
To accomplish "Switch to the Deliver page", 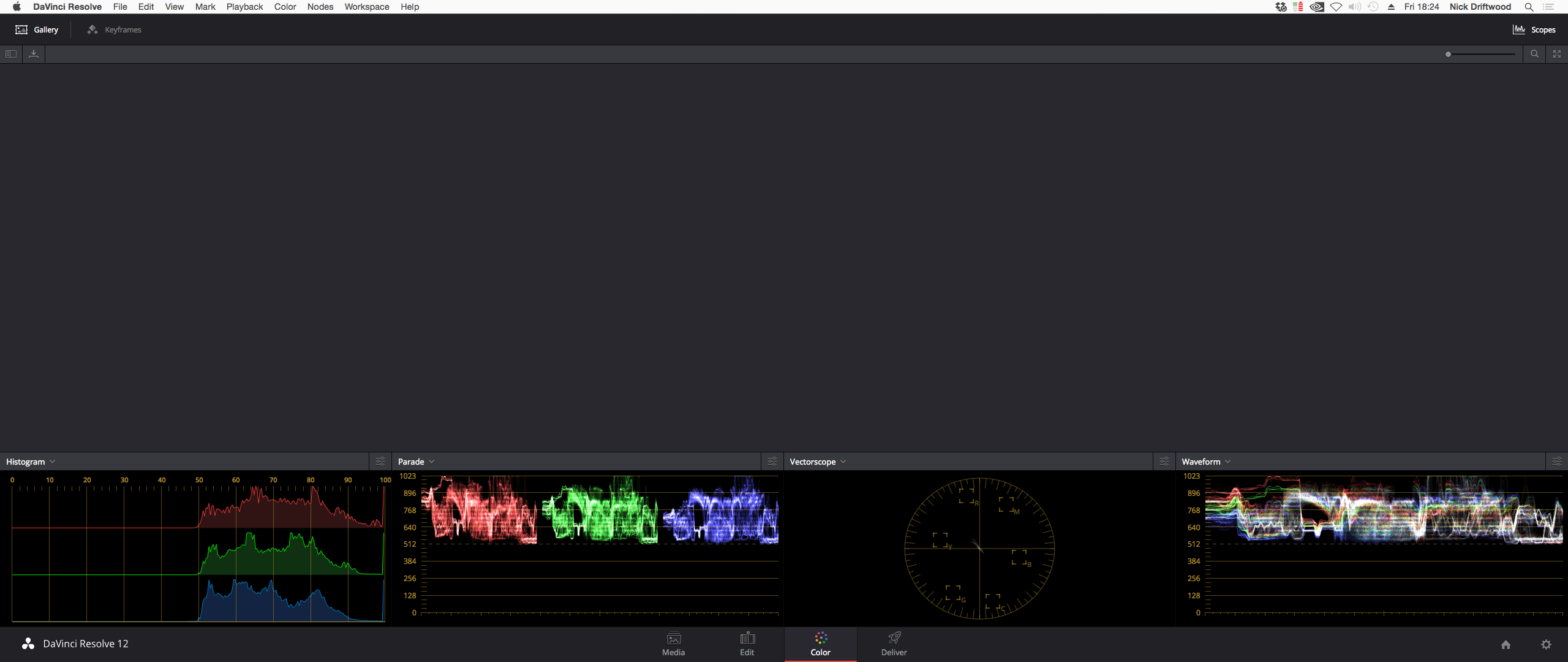I will (894, 644).
